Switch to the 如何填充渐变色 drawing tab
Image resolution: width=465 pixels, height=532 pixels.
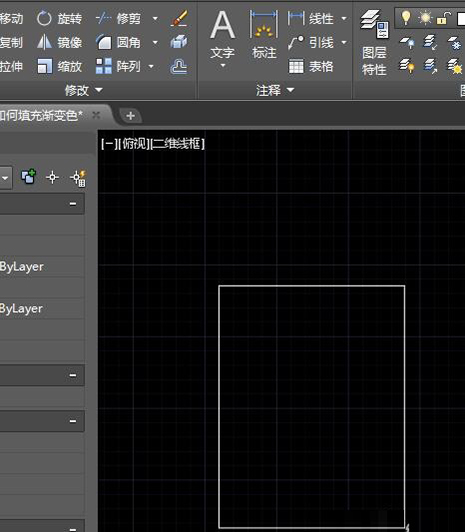41,116
